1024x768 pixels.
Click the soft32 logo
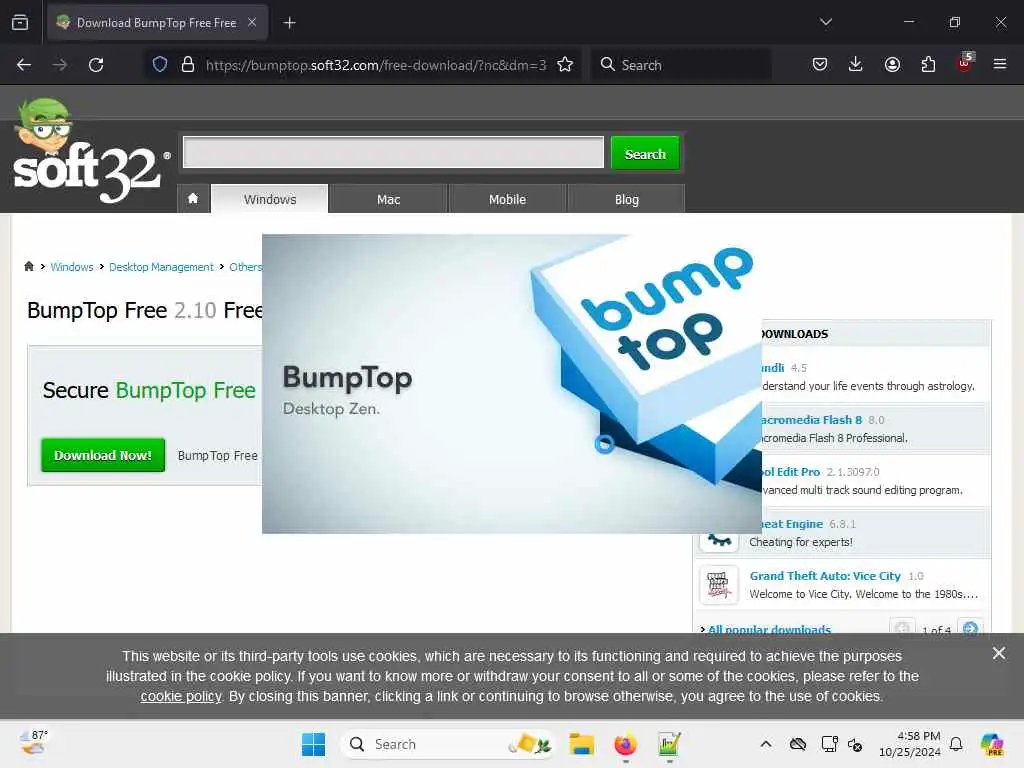(89, 152)
